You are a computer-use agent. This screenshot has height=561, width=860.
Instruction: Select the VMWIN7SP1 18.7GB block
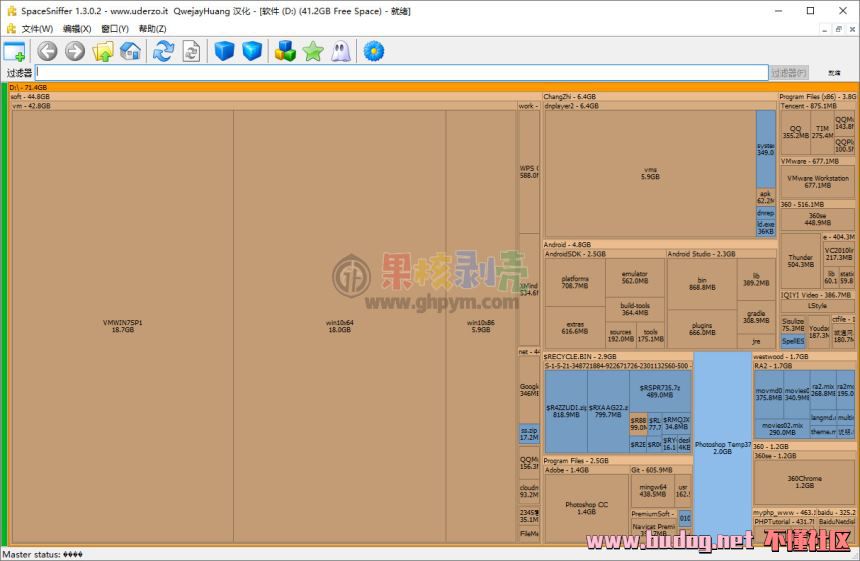122,326
